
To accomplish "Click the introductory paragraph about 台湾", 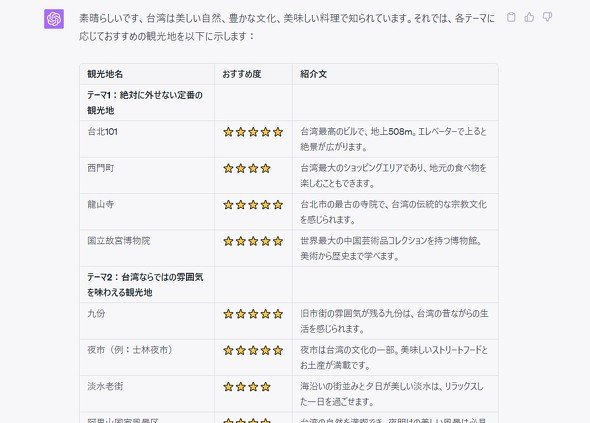I will click(x=287, y=27).
